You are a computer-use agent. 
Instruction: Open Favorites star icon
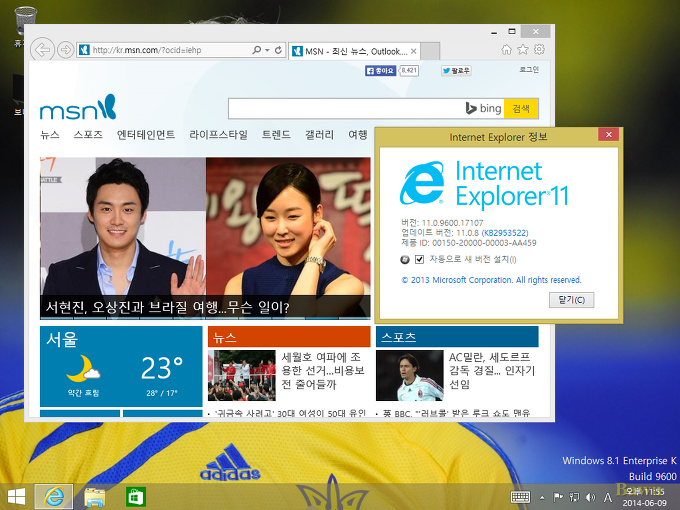coord(523,49)
